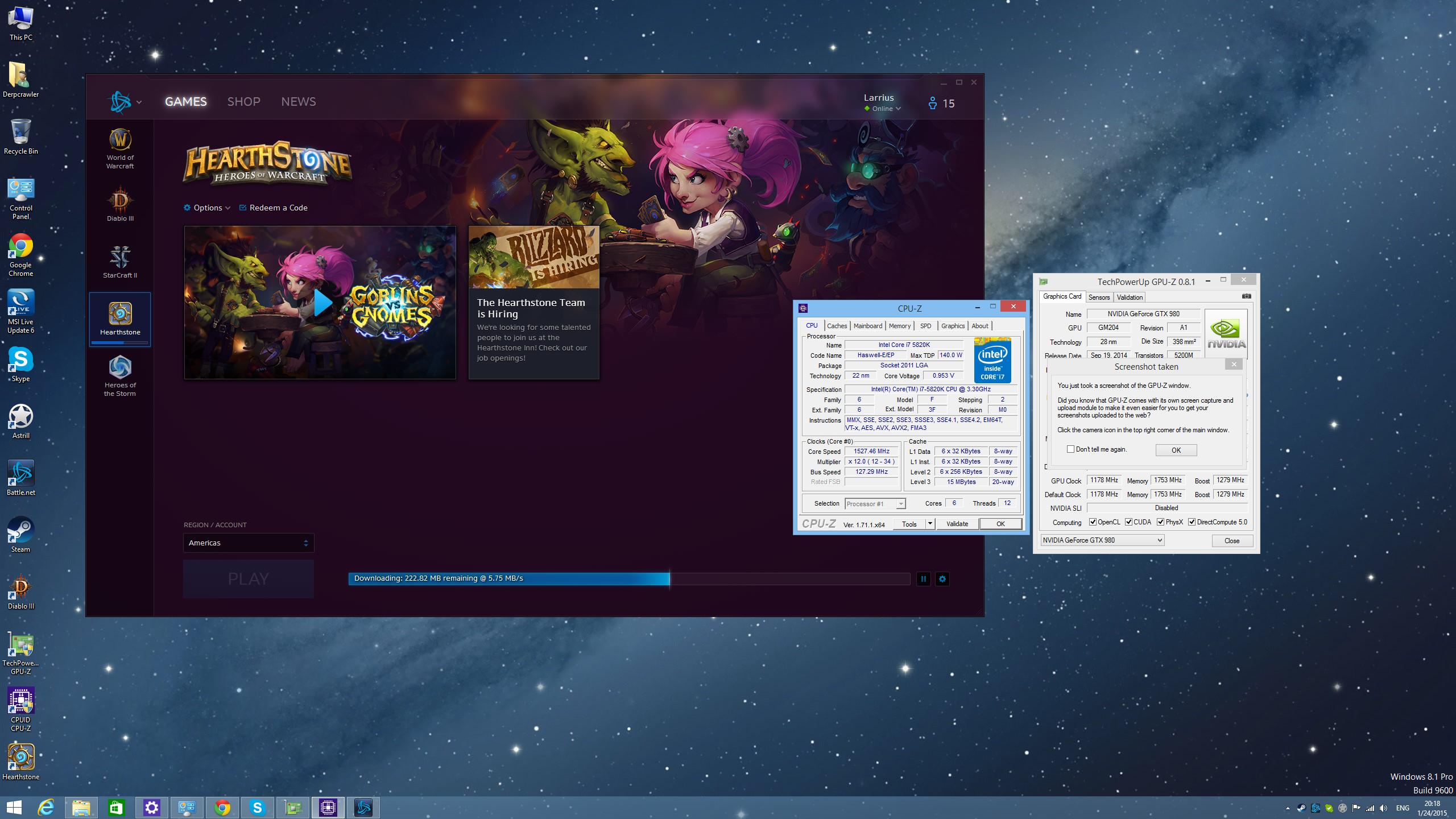Select Heroes of the Storm in sidebar
This screenshot has height=819, width=1456.
(120, 376)
